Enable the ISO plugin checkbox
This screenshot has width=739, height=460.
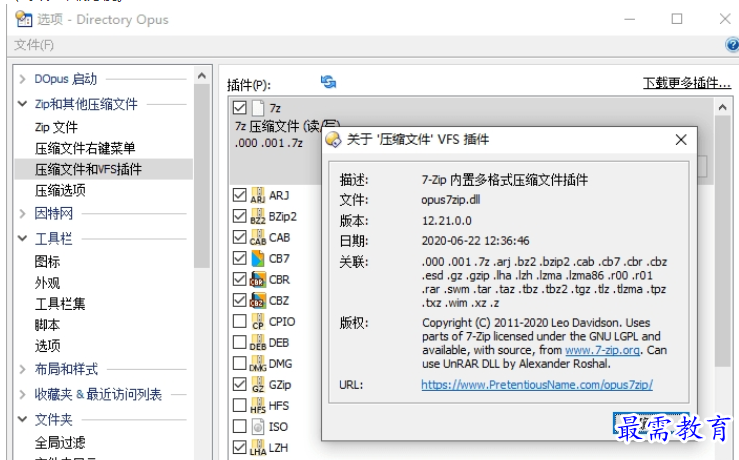point(239,426)
